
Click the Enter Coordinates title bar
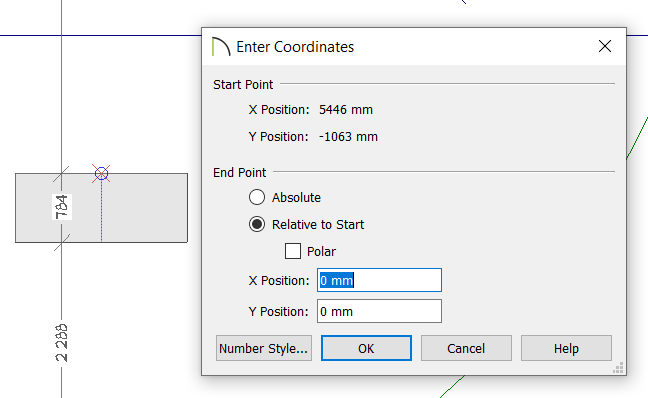tap(413, 47)
